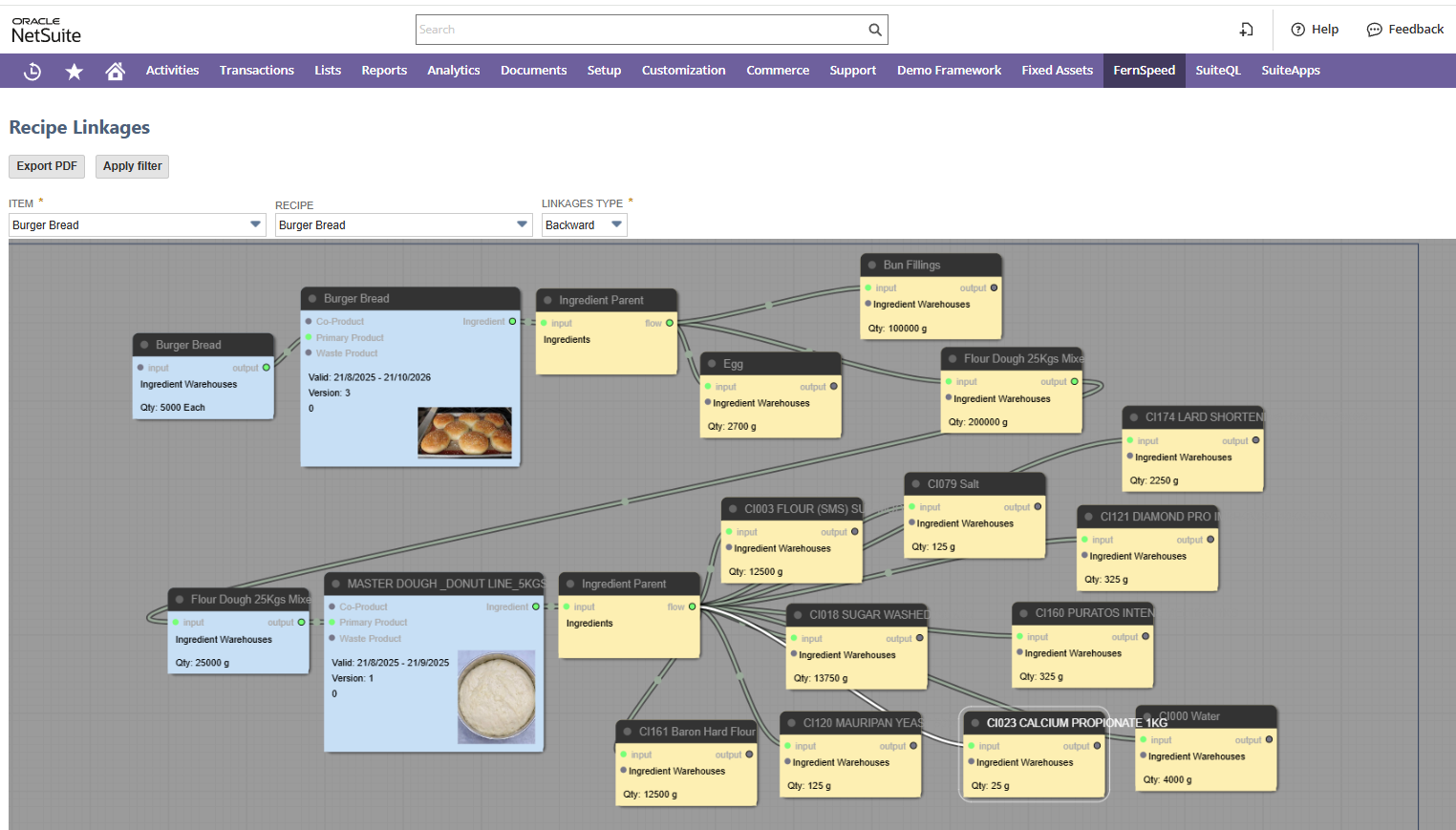The image size is (1456, 830).
Task: Open the Transactions menu
Action: (256, 71)
